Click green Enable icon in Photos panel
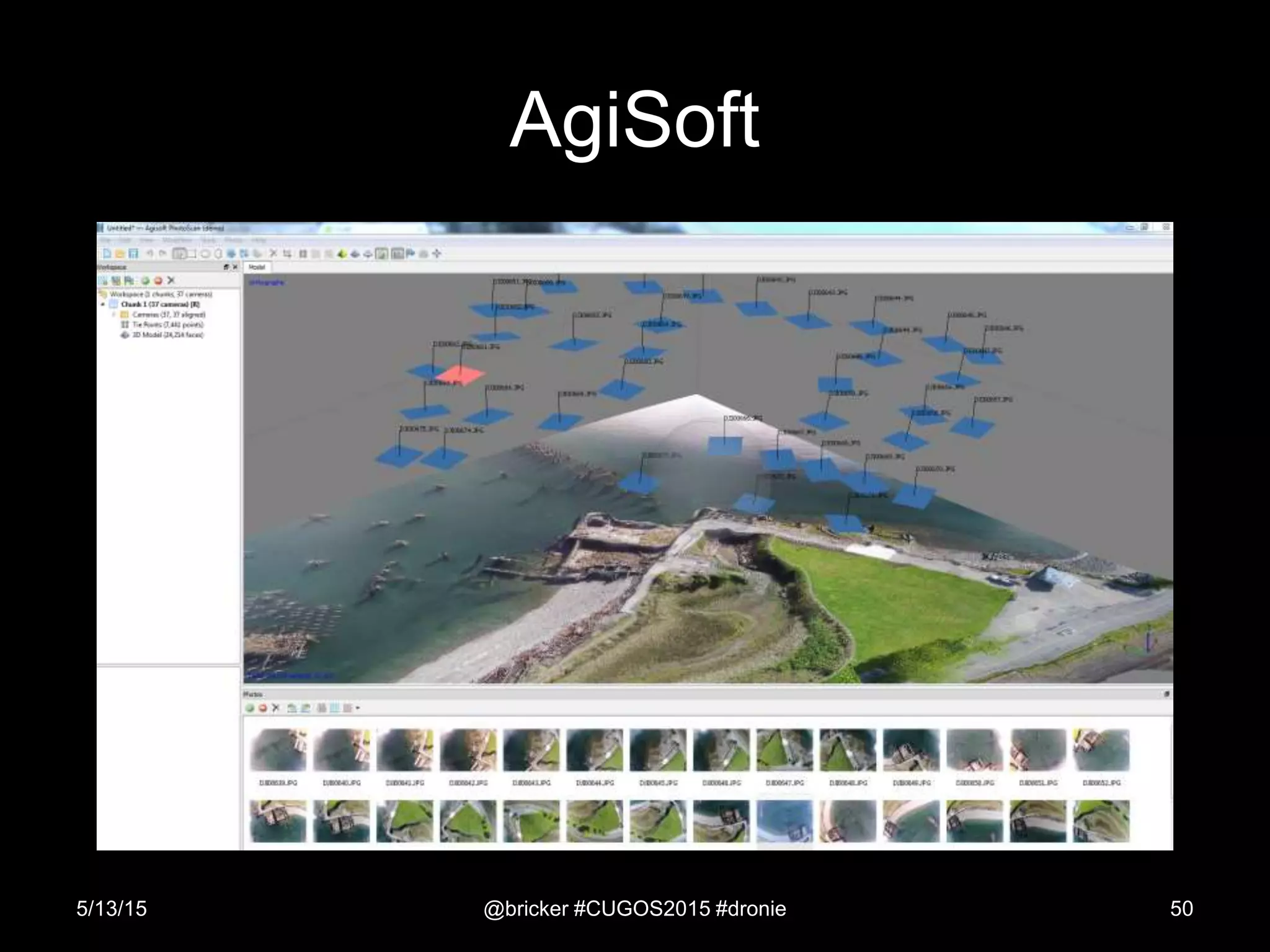 pos(250,708)
